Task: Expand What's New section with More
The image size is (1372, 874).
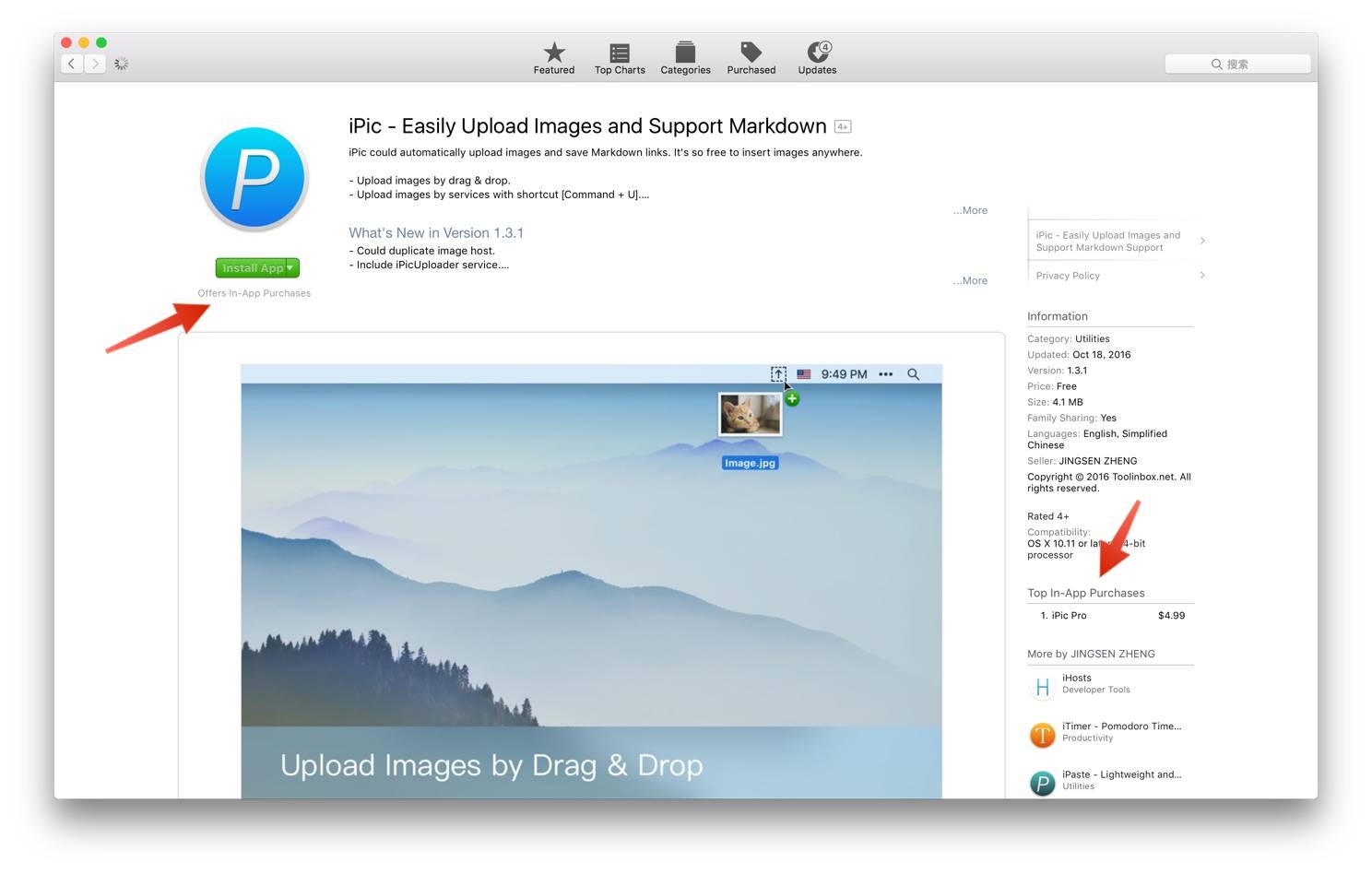Action: (x=970, y=280)
